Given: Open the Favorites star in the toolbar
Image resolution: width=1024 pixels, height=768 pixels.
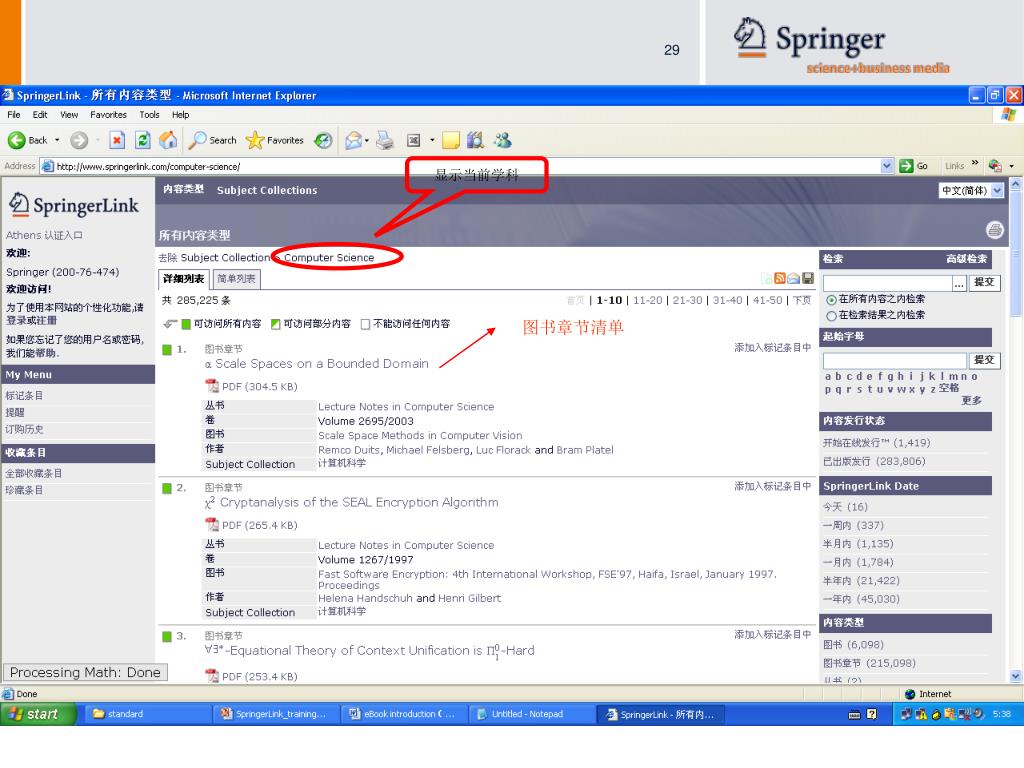Looking at the screenshot, I should pyautogui.click(x=275, y=140).
